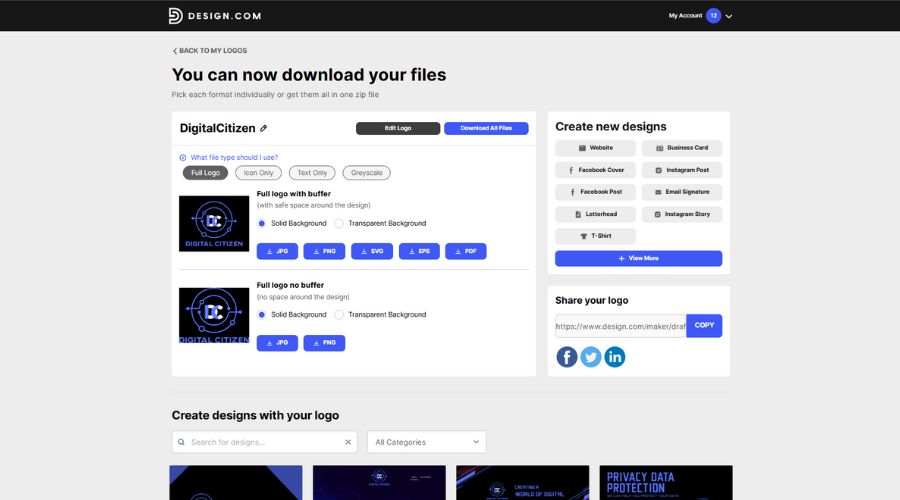This screenshot has height=500, width=900.
Task: Click the pencil icon beside DigitalCitizen
Action: [x=263, y=128]
